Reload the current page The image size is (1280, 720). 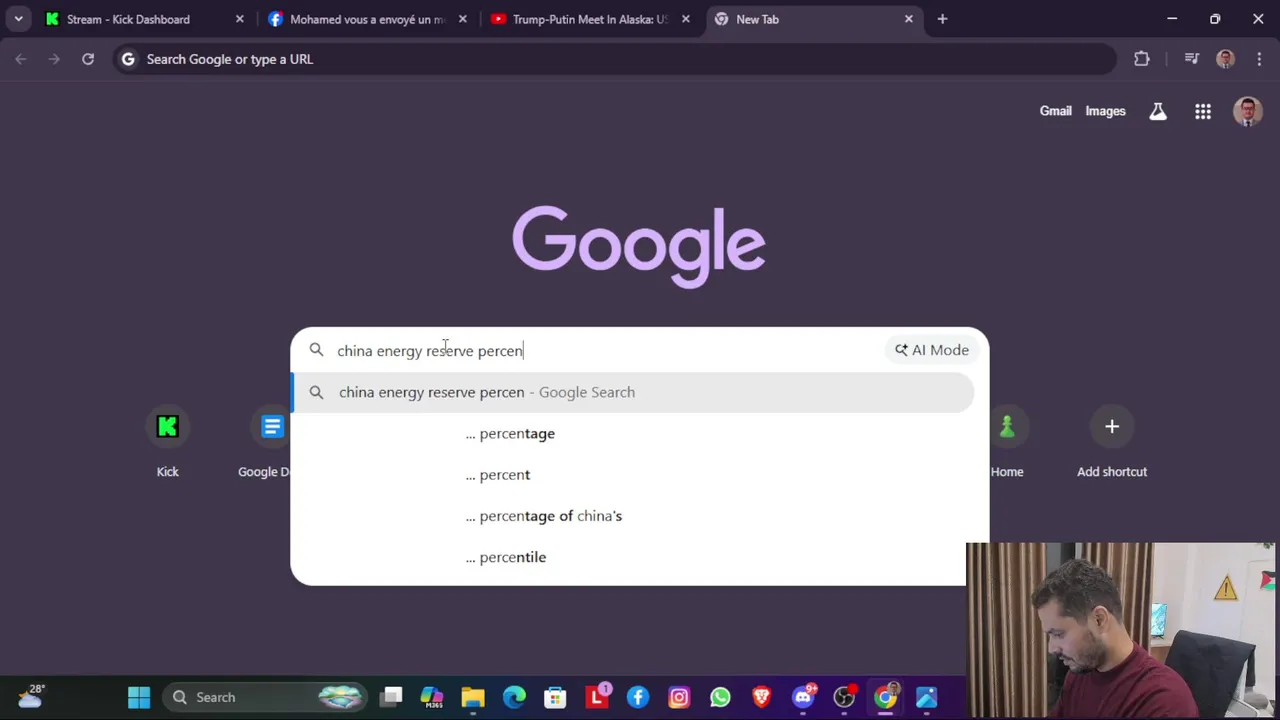click(x=88, y=59)
